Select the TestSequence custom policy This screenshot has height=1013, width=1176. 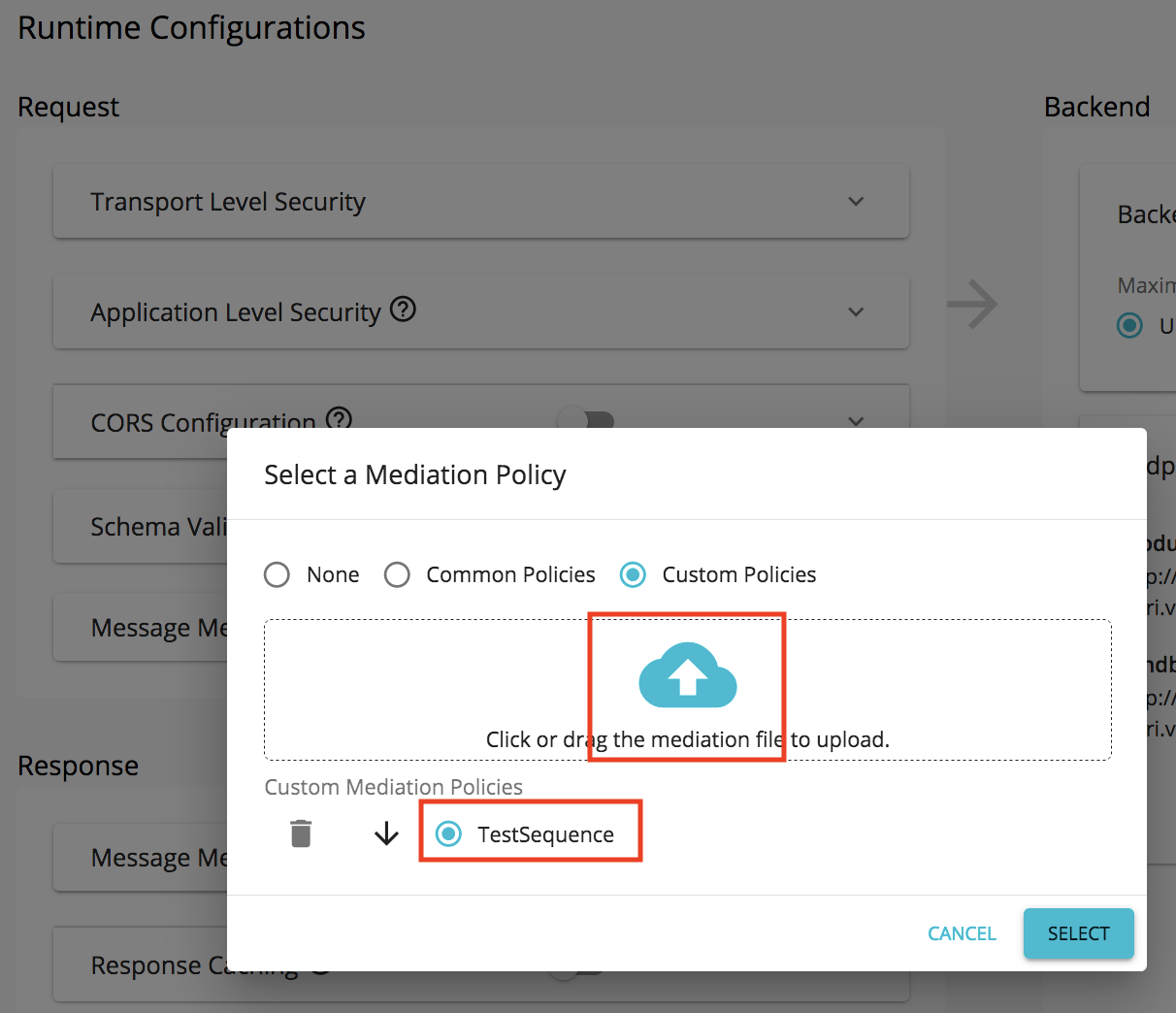click(448, 833)
